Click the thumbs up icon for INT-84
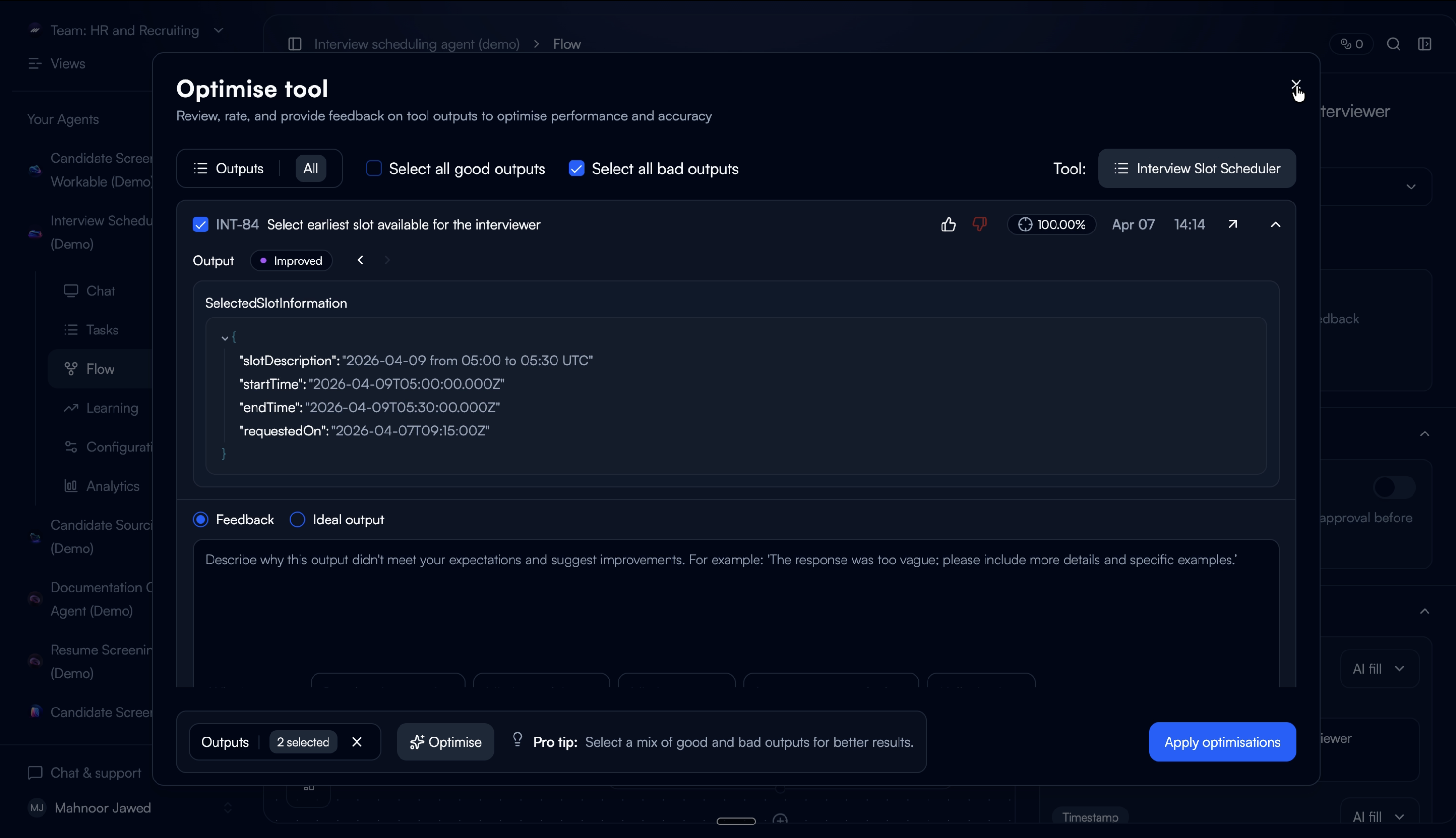The height and width of the screenshot is (838, 1456). (948, 224)
